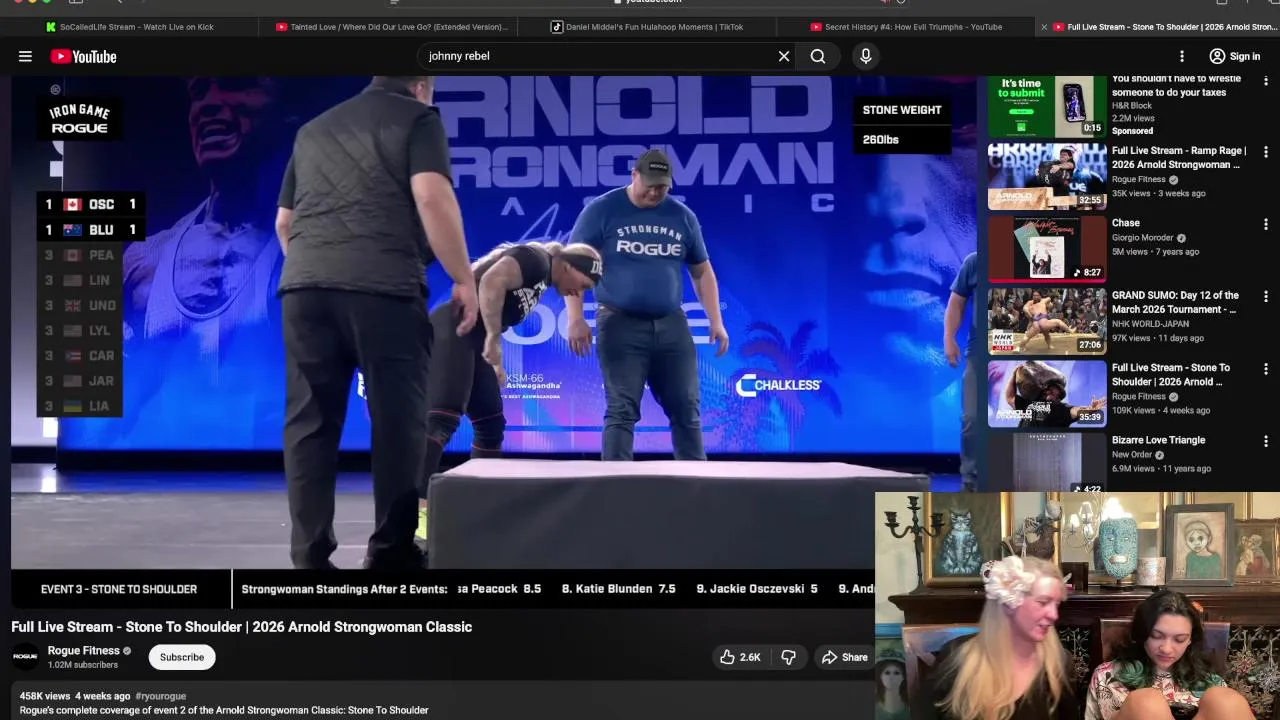Image resolution: width=1280 pixels, height=720 pixels.
Task: Like the video with thumbs-up 2.6K
Action: [x=740, y=657]
